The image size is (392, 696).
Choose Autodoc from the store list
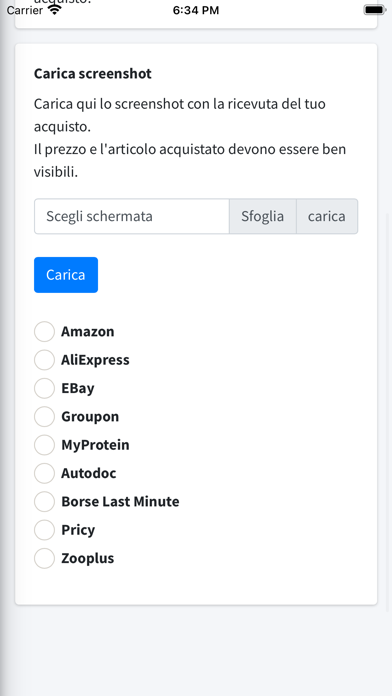click(44, 473)
